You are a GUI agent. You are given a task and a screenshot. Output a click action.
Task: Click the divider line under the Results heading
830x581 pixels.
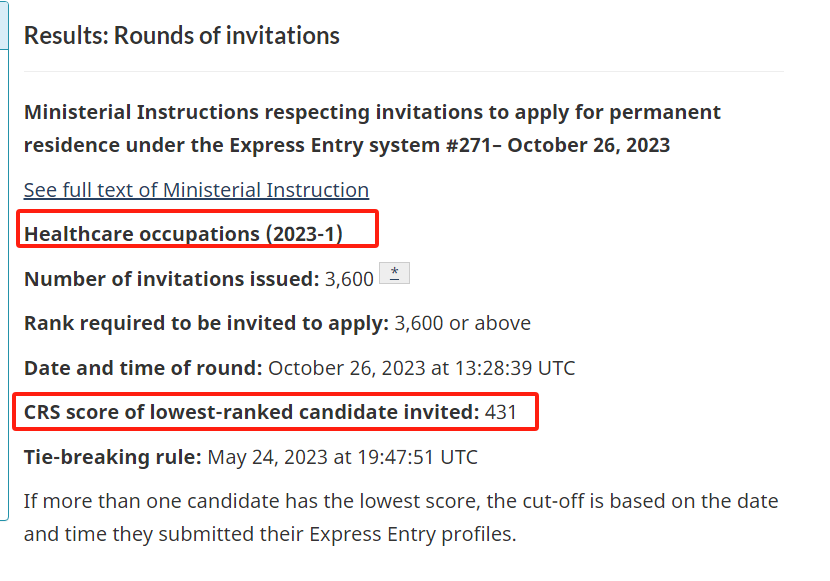(x=404, y=71)
